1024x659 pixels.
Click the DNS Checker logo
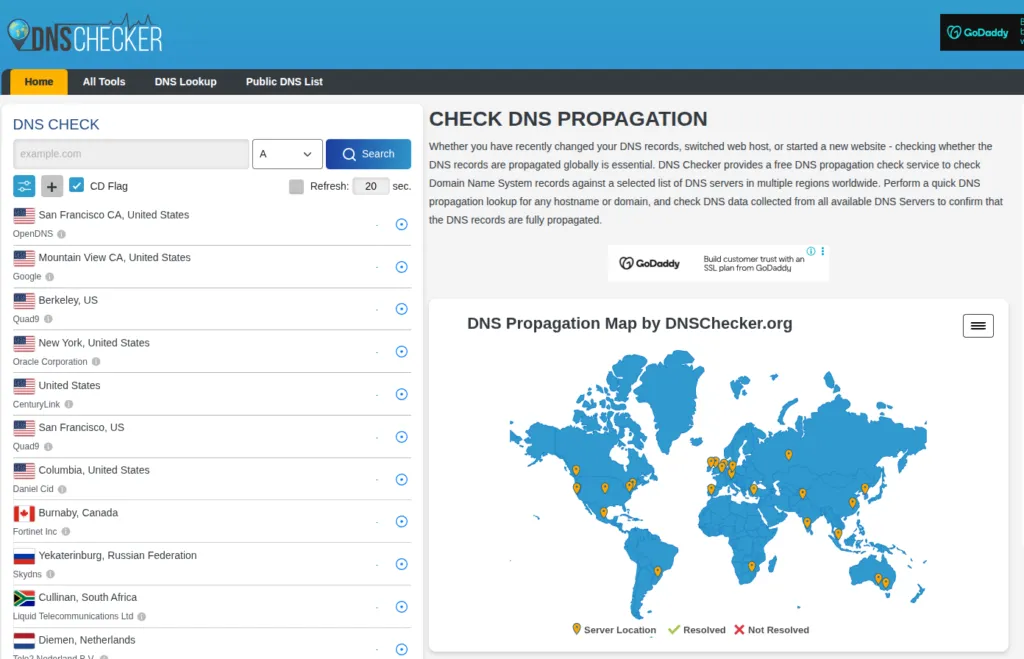click(85, 32)
